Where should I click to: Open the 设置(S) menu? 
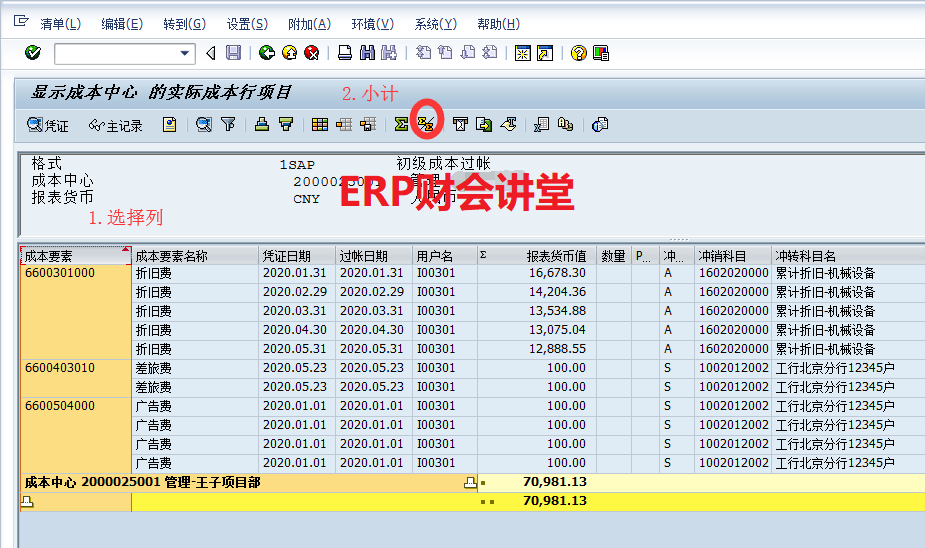tap(247, 24)
